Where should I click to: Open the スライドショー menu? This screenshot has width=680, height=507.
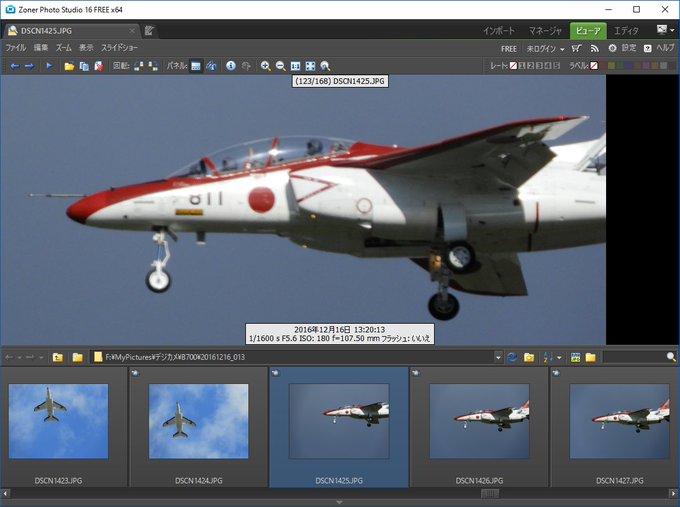pos(119,48)
